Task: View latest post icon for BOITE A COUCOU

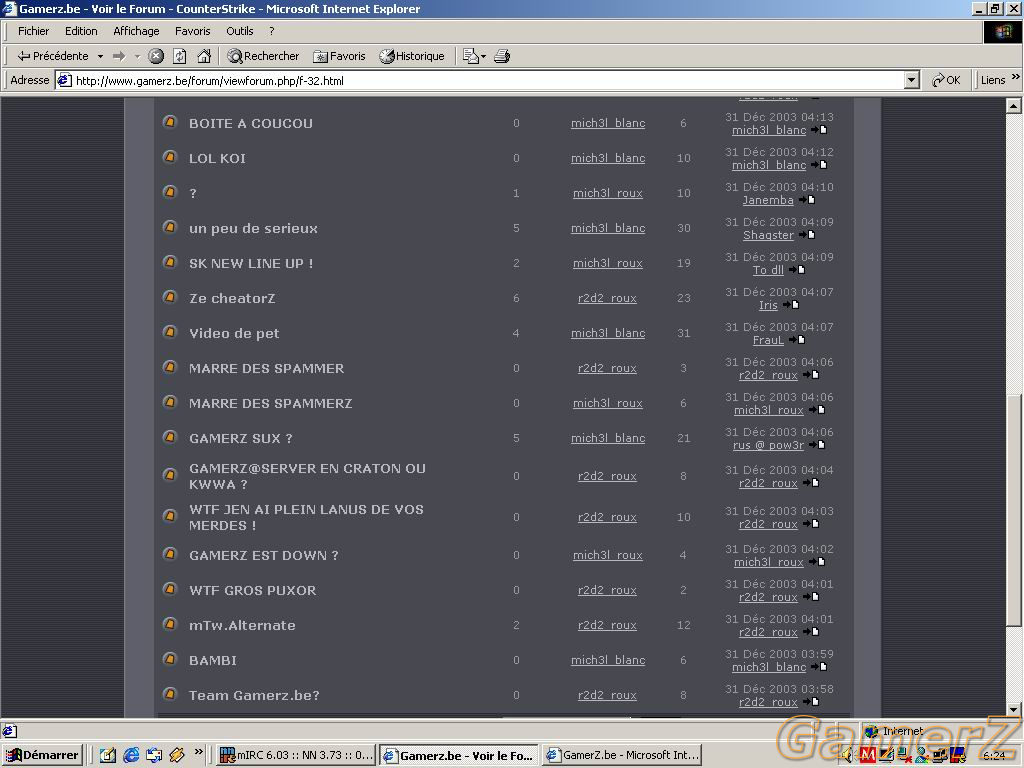Action: pos(819,130)
